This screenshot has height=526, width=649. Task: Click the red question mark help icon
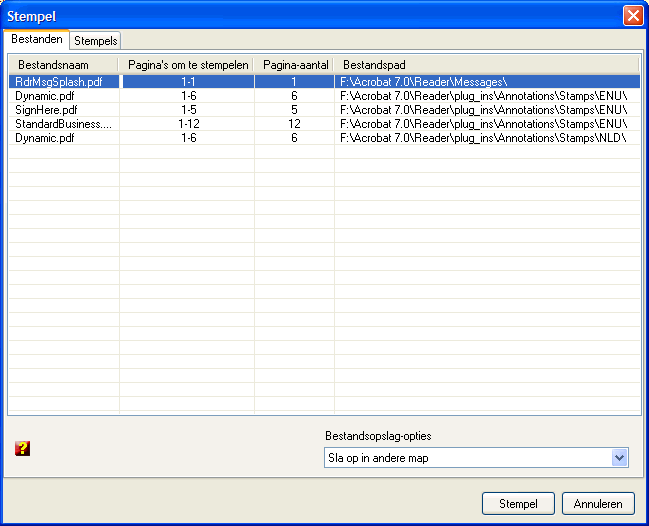22,449
